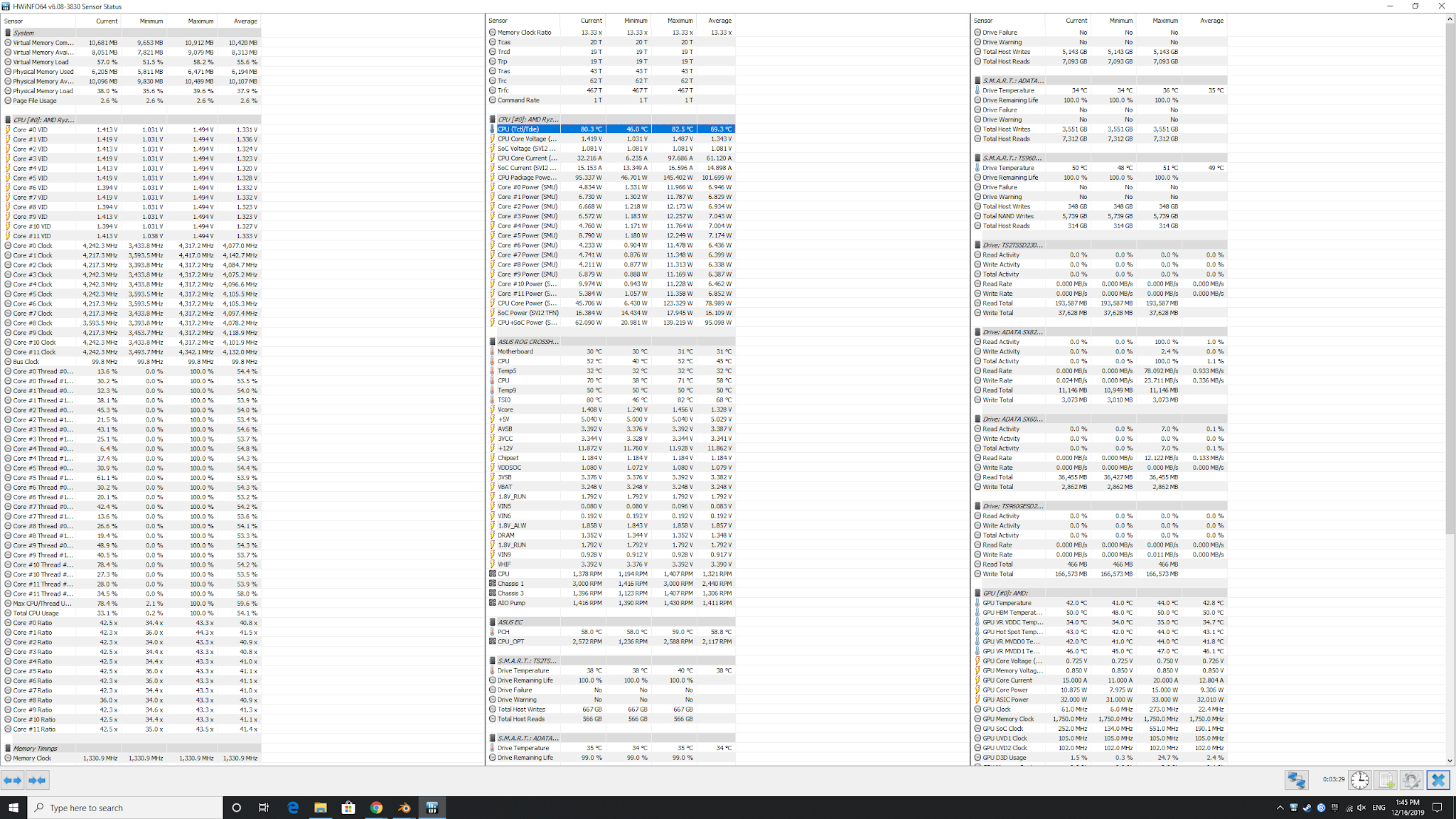Select the S.M.A.R.T.: TS960... group header
The image size is (1456, 819).
point(1099,158)
